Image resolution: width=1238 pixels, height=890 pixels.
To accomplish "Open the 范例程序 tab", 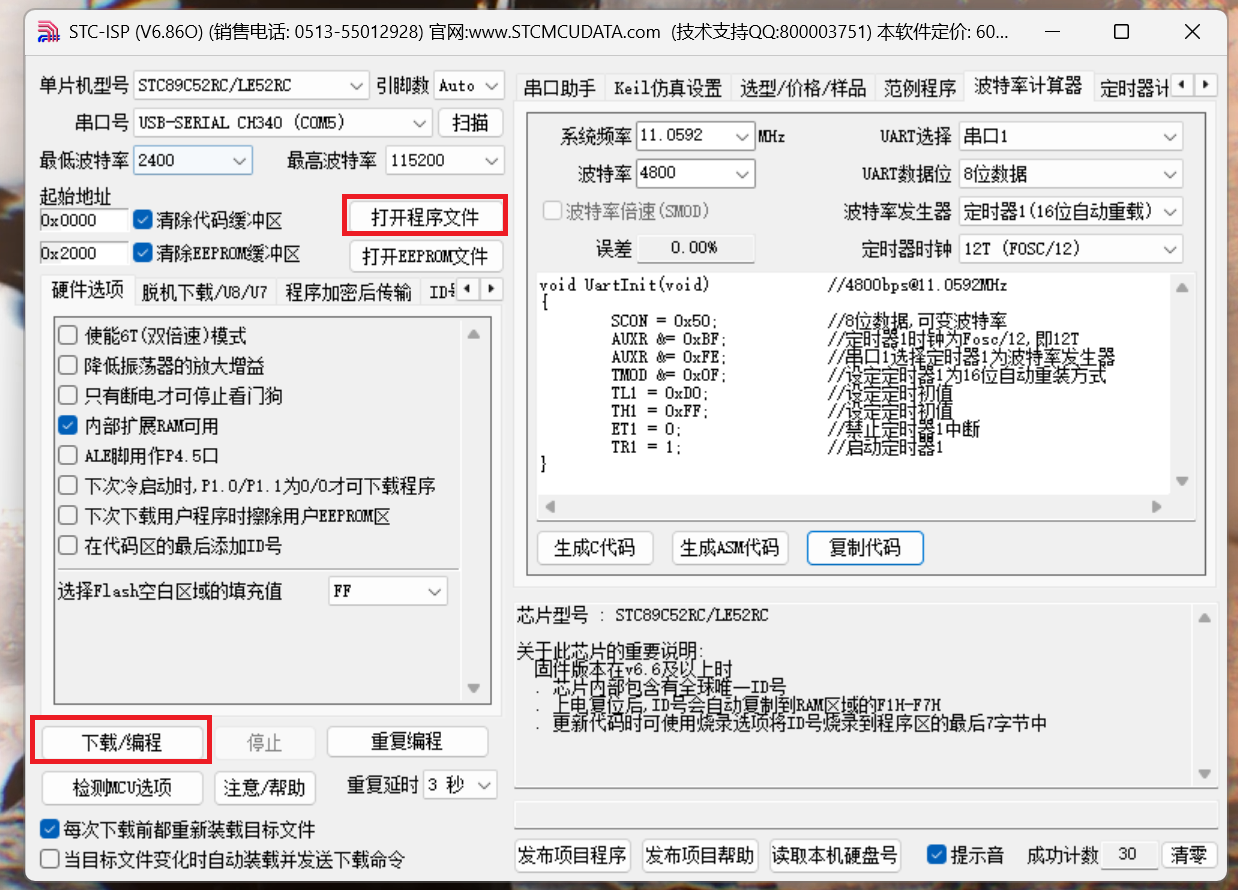I will tap(920, 88).
